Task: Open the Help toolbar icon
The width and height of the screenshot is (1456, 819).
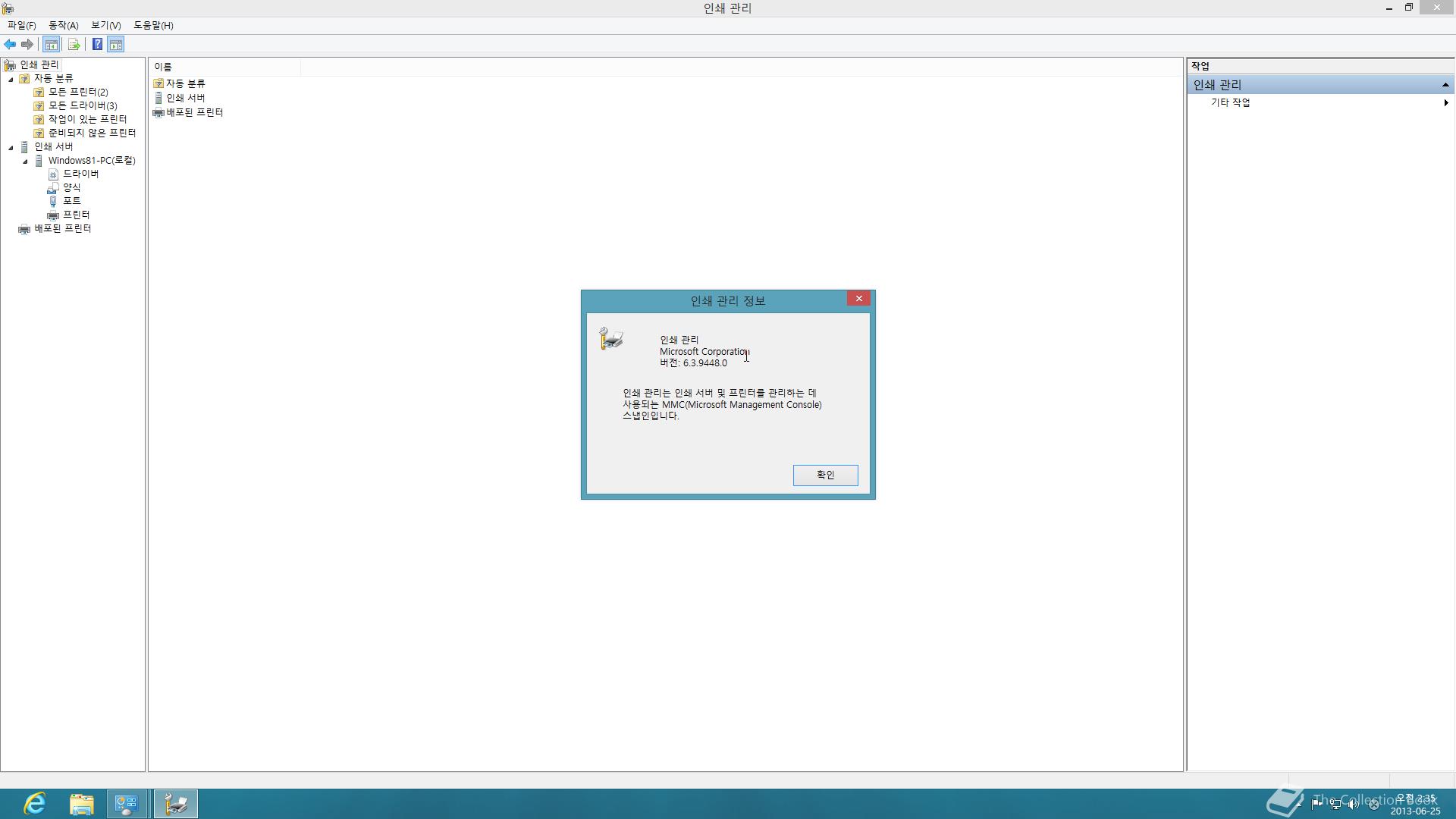Action: 97,45
